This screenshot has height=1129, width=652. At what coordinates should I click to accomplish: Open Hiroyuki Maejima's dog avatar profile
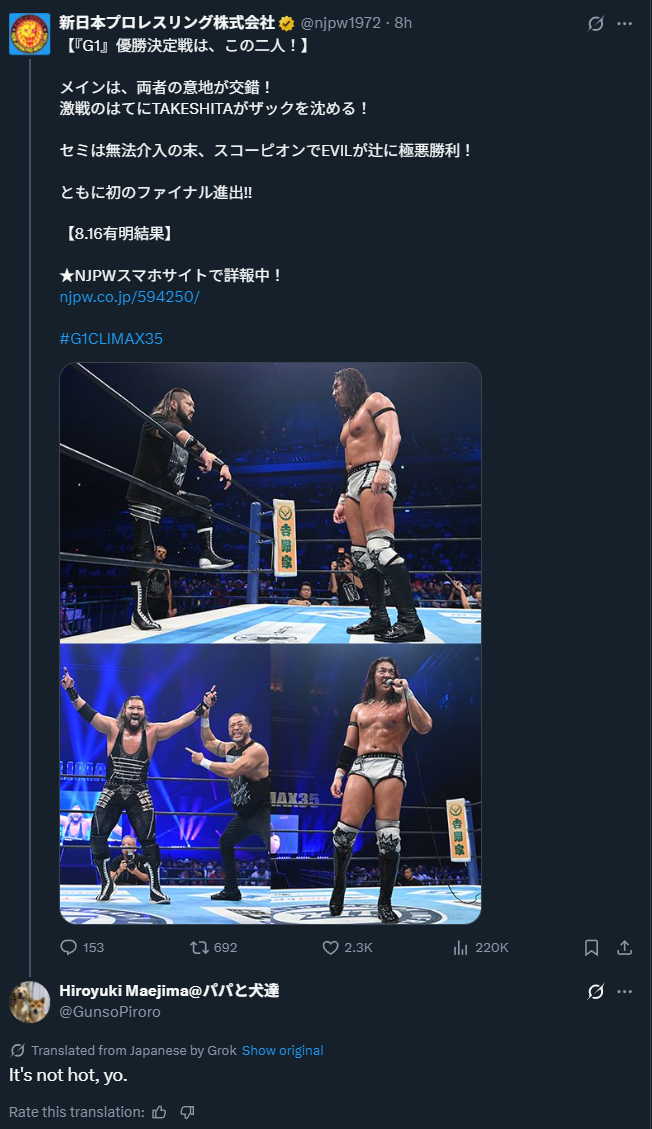tap(30, 1002)
